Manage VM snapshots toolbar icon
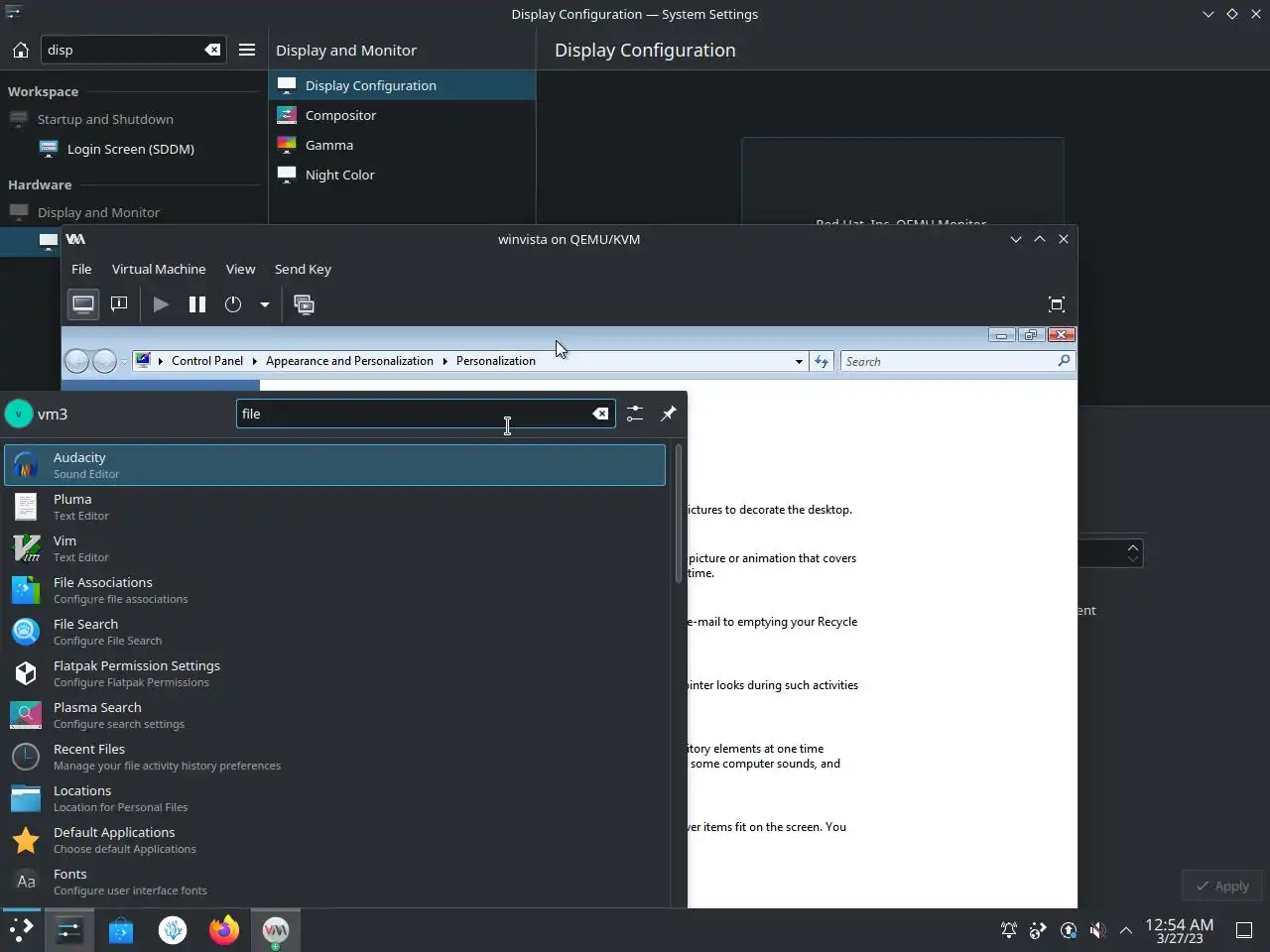This screenshot has width=1270, height=952. [x=305, y=304]
